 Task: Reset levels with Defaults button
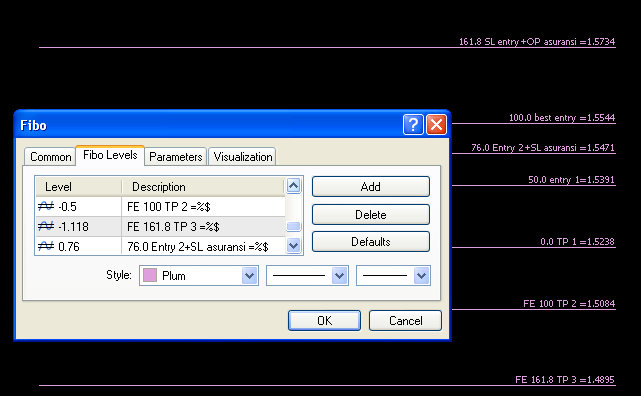click(371, 242)
